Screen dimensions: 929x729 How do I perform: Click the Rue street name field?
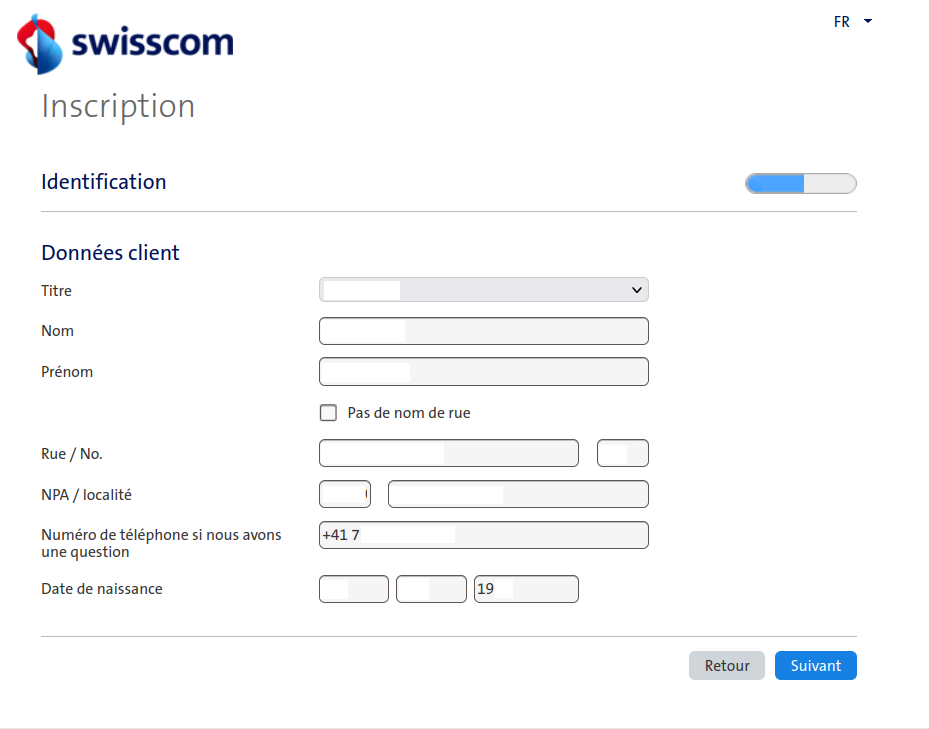click(x=448, y=453)
